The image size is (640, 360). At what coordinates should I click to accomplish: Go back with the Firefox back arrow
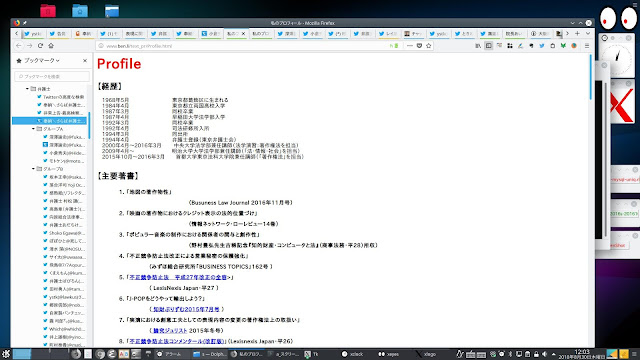point(19,46)
